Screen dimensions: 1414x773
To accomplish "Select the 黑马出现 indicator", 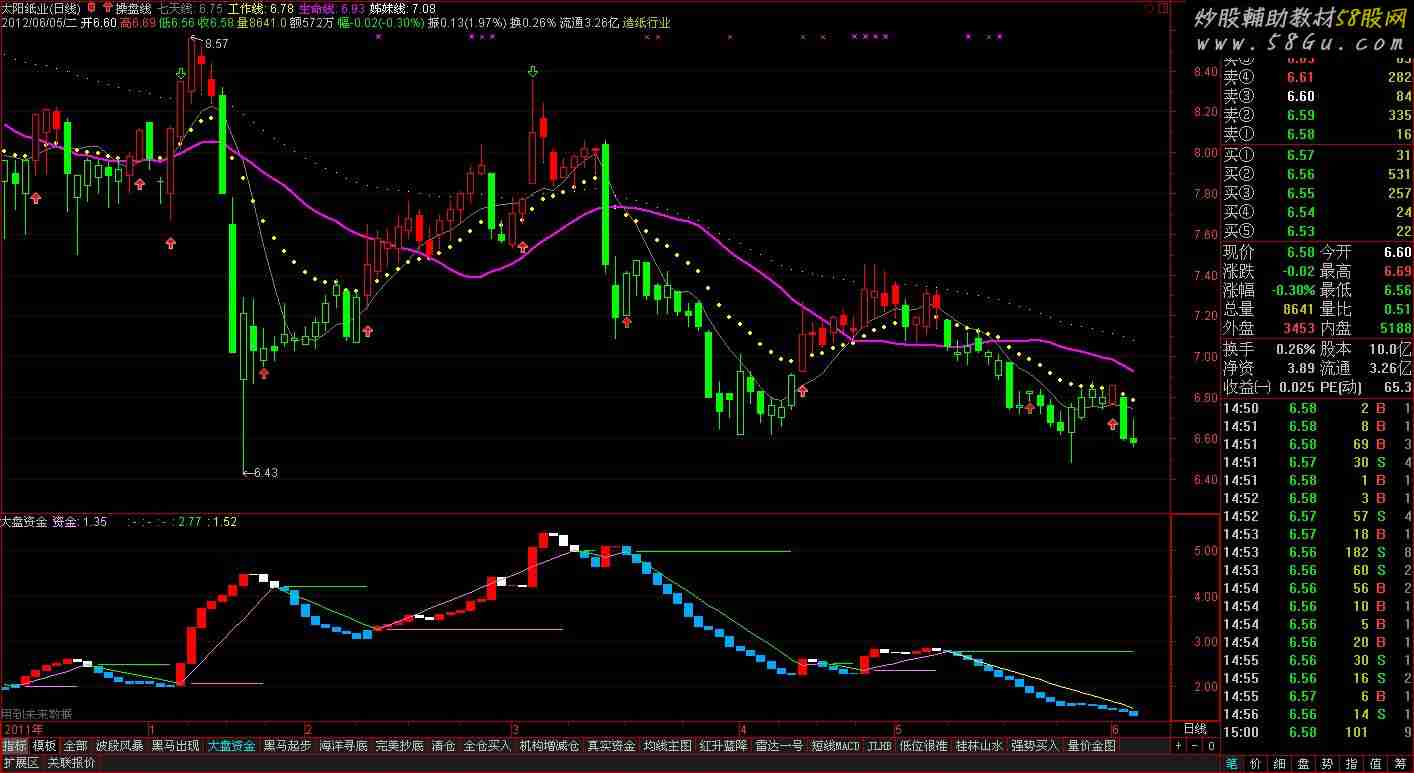I will coord(175,745).
